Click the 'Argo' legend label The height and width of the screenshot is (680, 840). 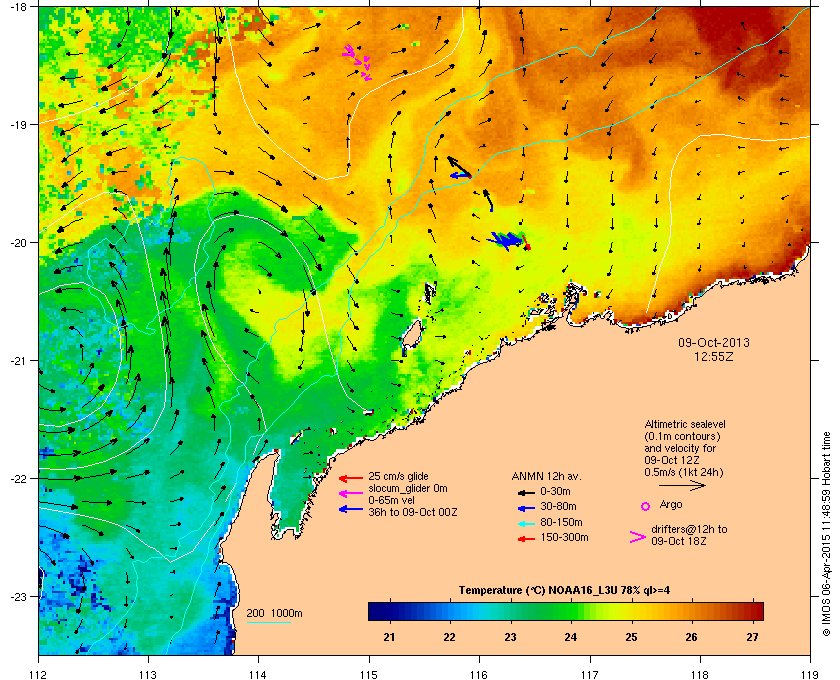coord(671,504)
